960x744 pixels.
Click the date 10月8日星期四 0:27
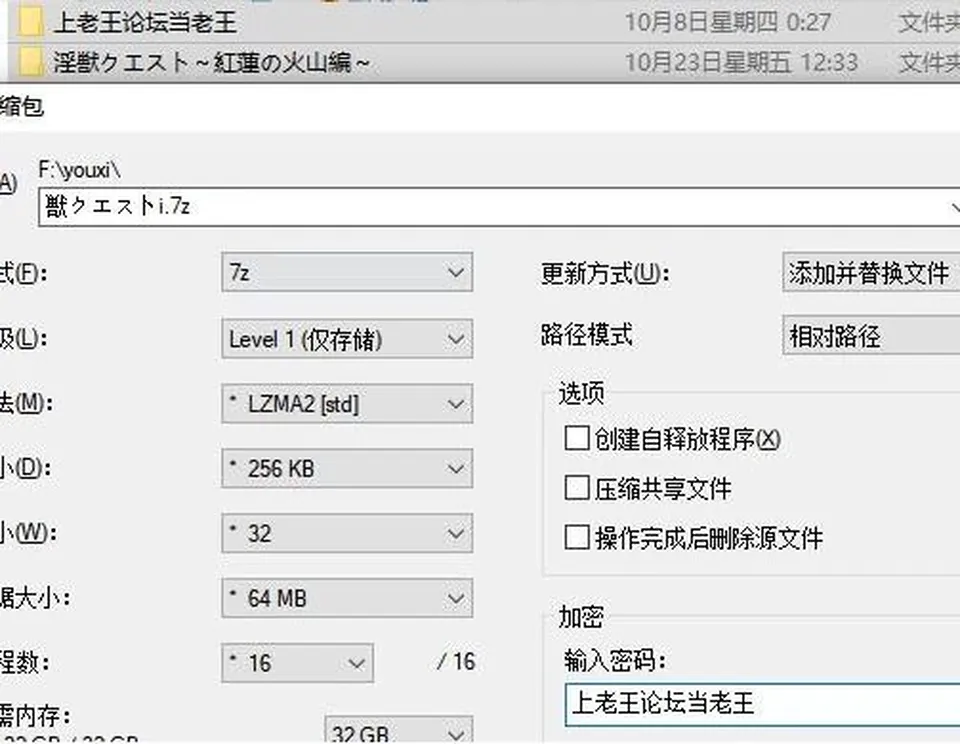point(727,23)
